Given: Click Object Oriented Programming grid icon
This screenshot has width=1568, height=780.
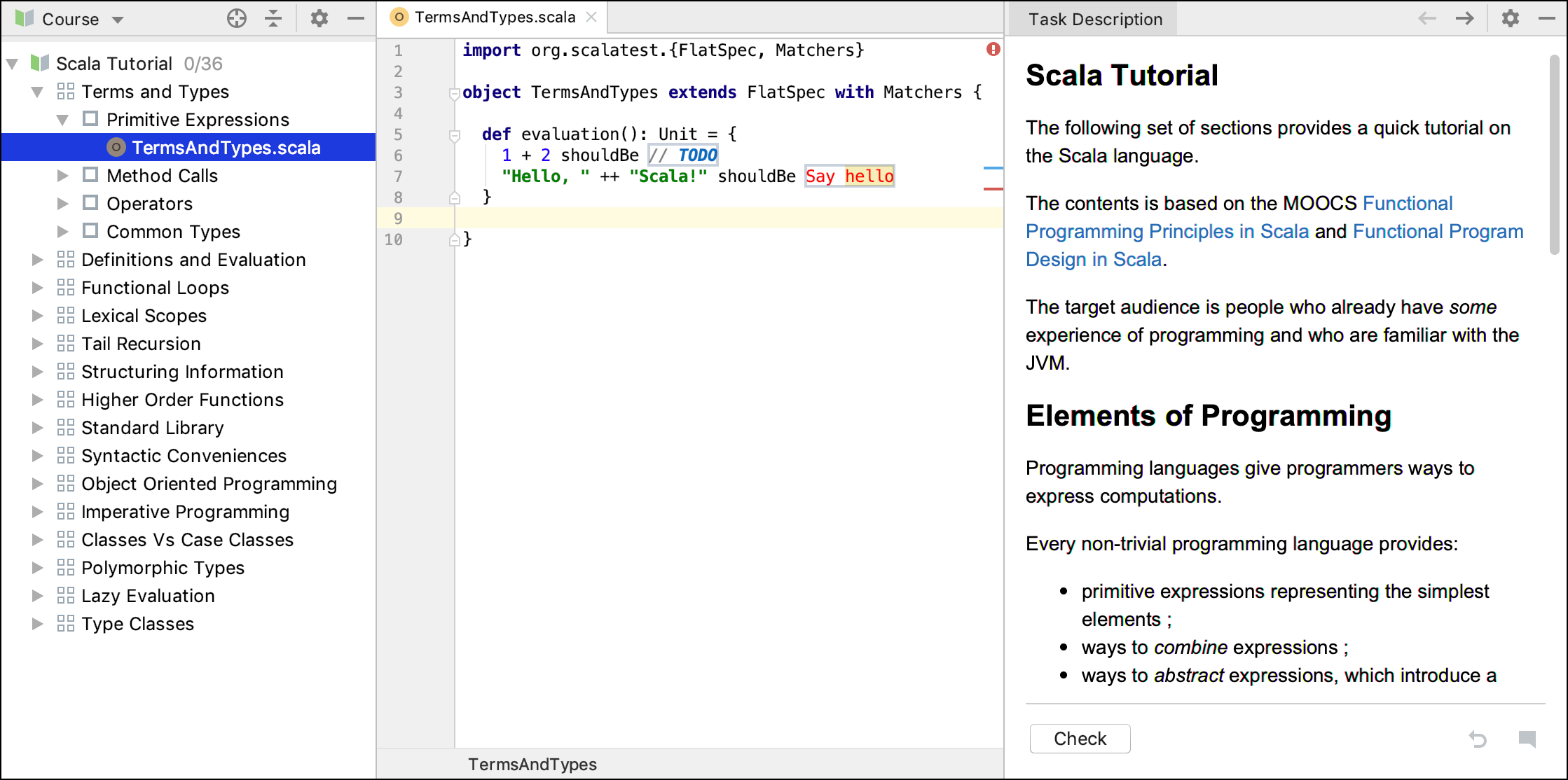Looking at the screenshot, I should [x=66, y=483].
